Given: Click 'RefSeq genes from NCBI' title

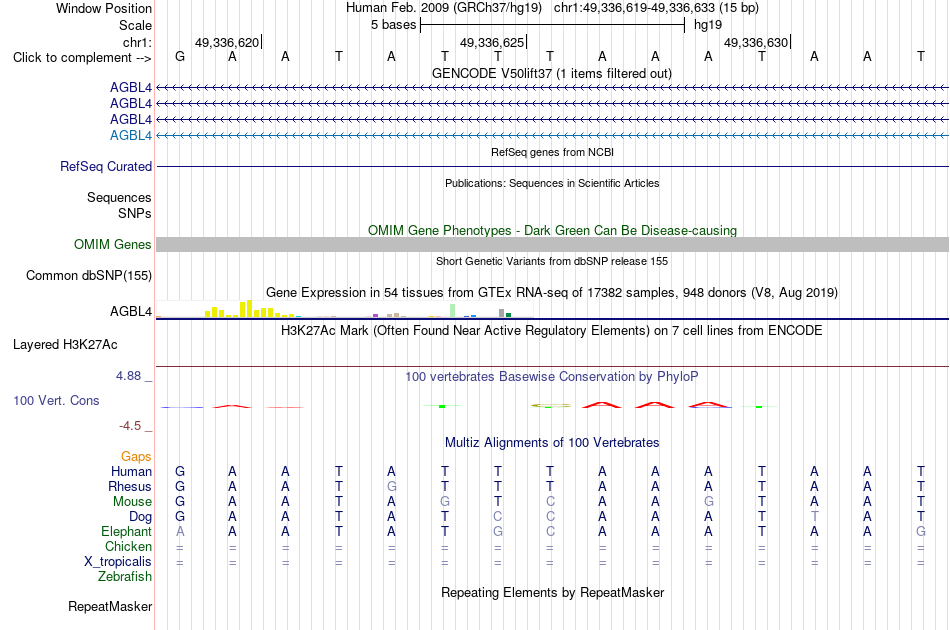Looking at the screenshot, I should [x=552, y=152].
